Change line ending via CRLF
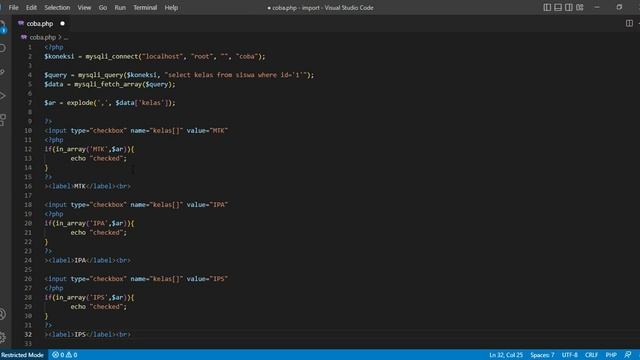 591,355
